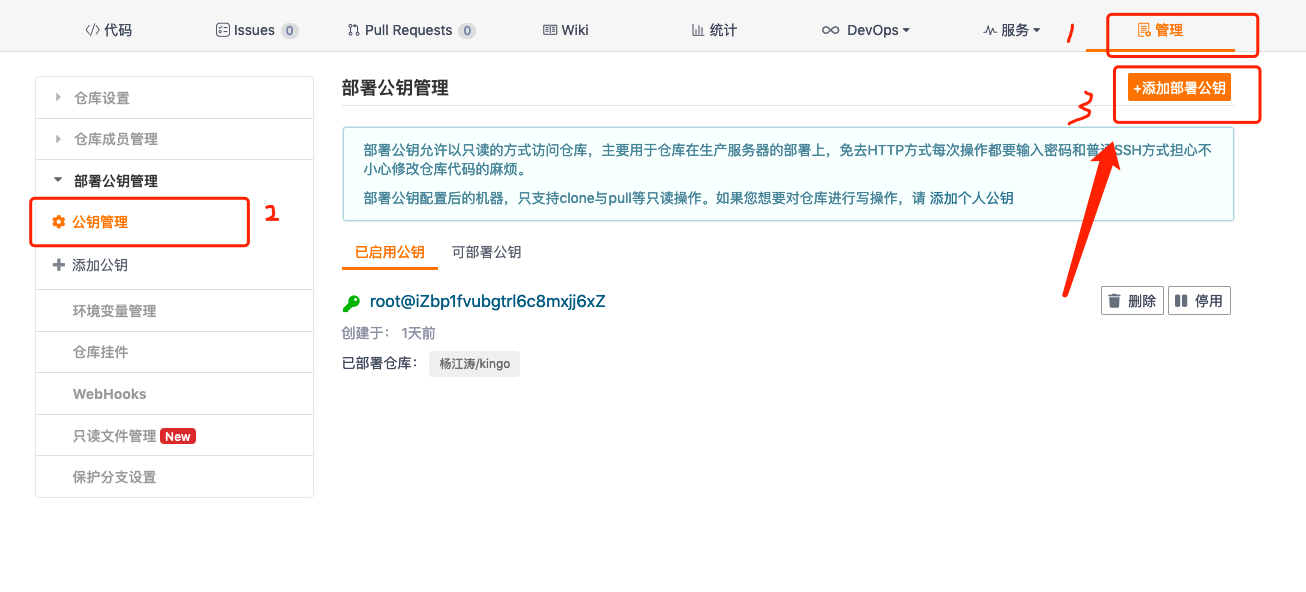
Task: Open 环境变量管理 in the sidebar
Action: click(174, 311)
